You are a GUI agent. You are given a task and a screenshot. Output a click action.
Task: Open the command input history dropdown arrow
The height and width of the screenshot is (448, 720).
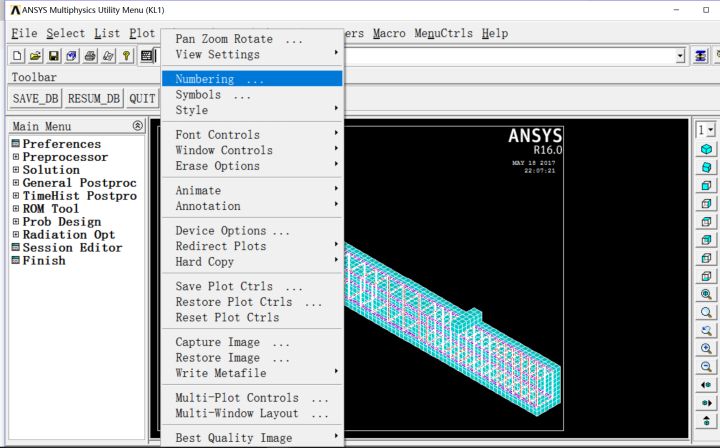point(680,56)
